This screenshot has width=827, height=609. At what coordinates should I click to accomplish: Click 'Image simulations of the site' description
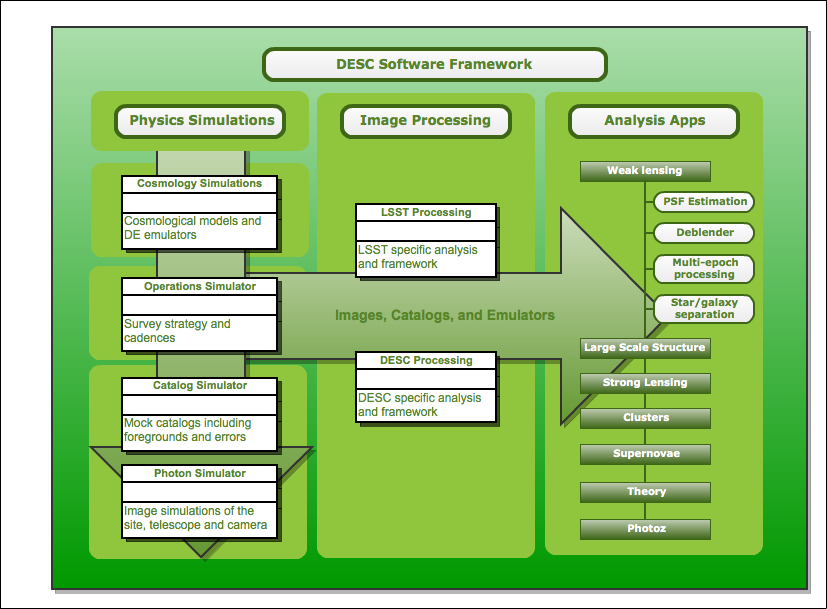(x=195, y=518)
